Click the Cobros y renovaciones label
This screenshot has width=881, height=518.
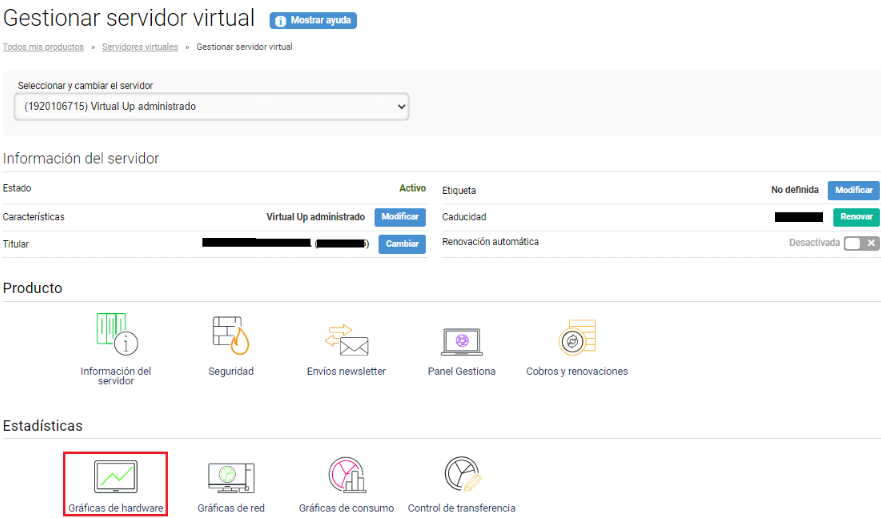[x=577, y=371]
